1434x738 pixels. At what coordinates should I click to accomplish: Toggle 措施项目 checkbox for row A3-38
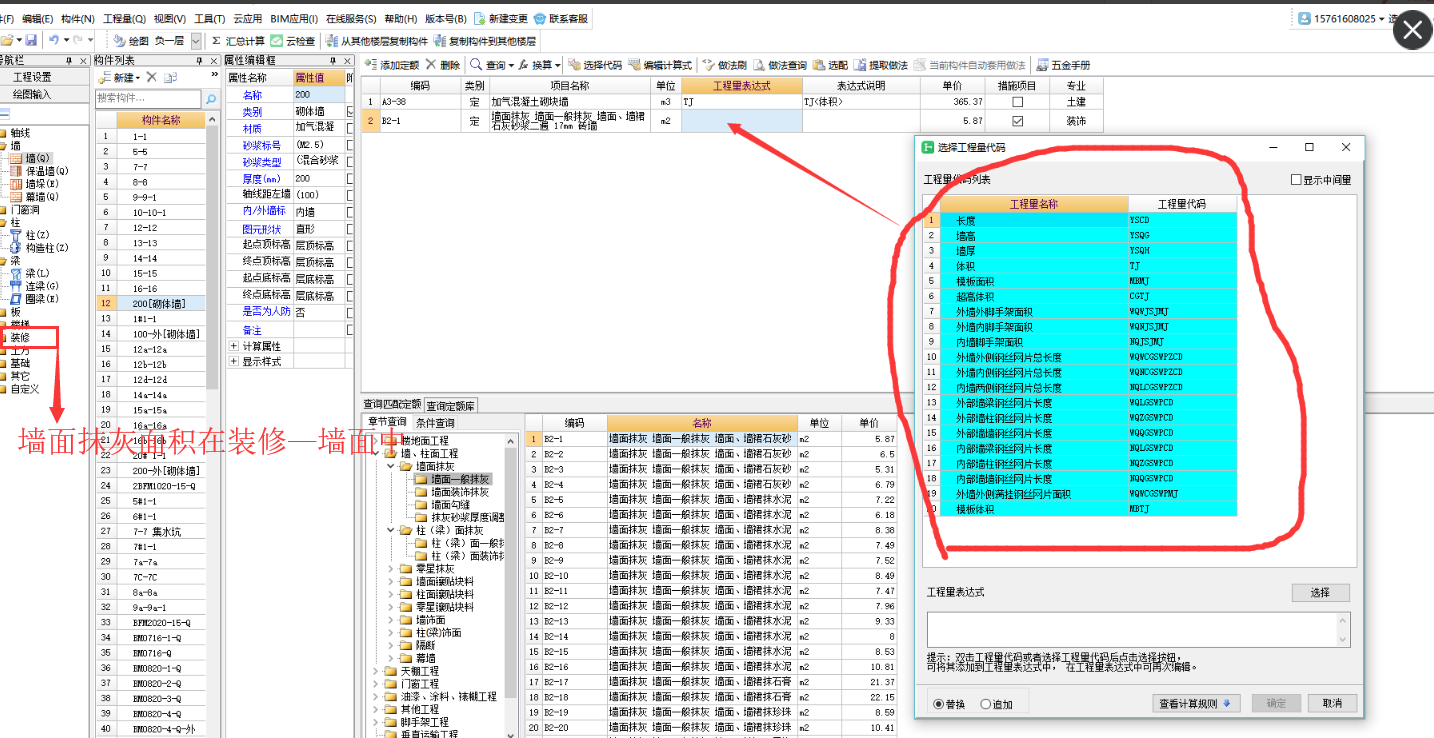[1018, 101]
